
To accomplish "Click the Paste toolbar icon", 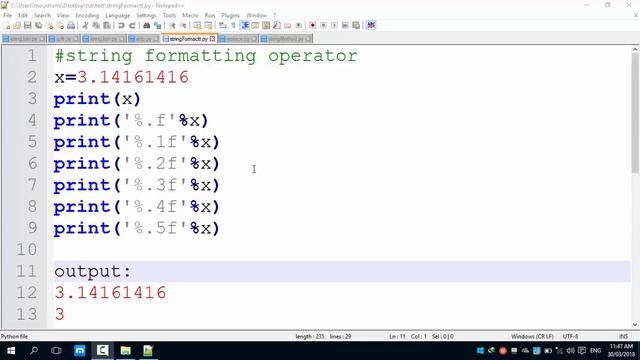I will click(107, 25).
